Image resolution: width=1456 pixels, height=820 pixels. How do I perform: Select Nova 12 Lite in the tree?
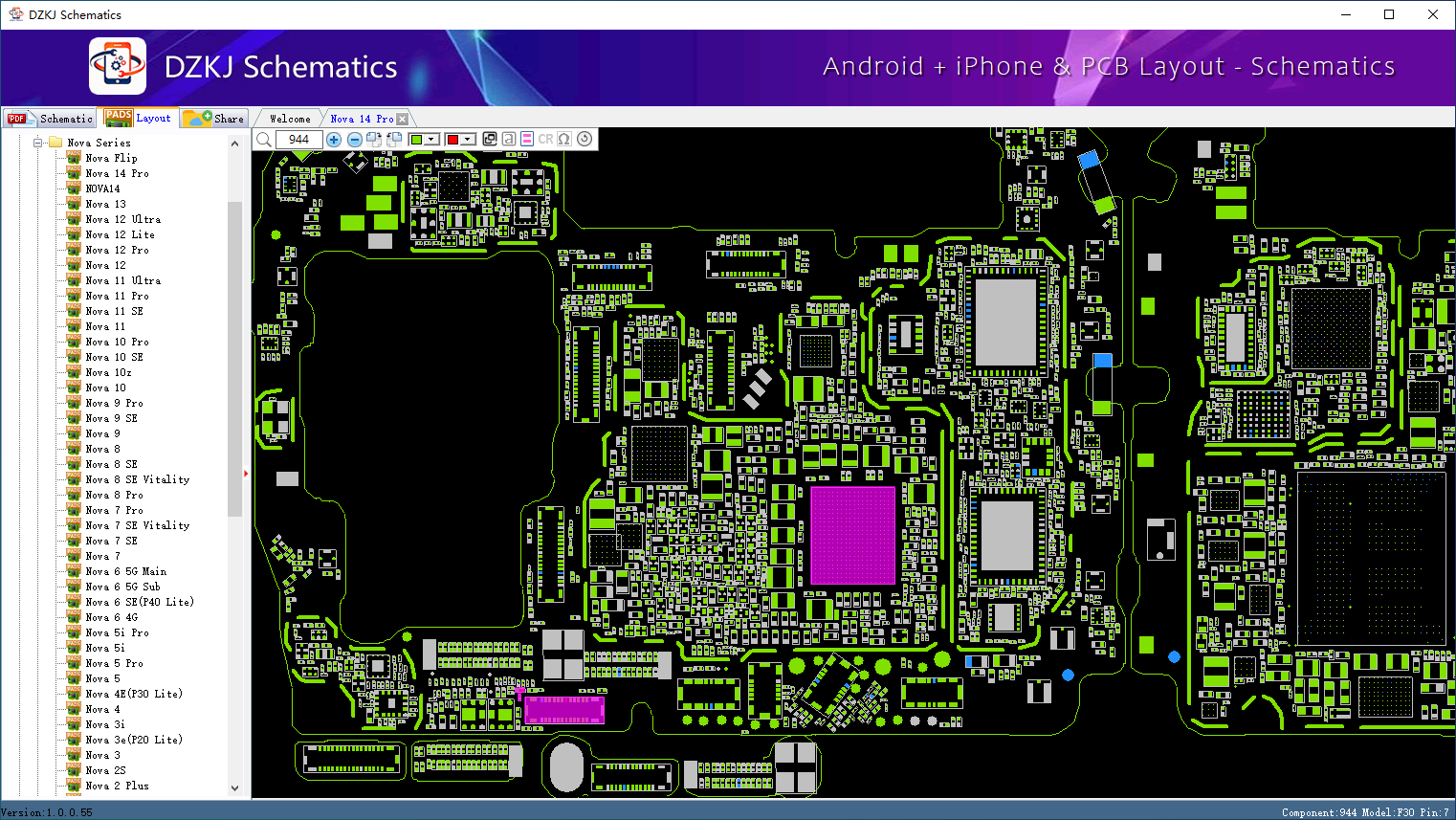(120, 234)
